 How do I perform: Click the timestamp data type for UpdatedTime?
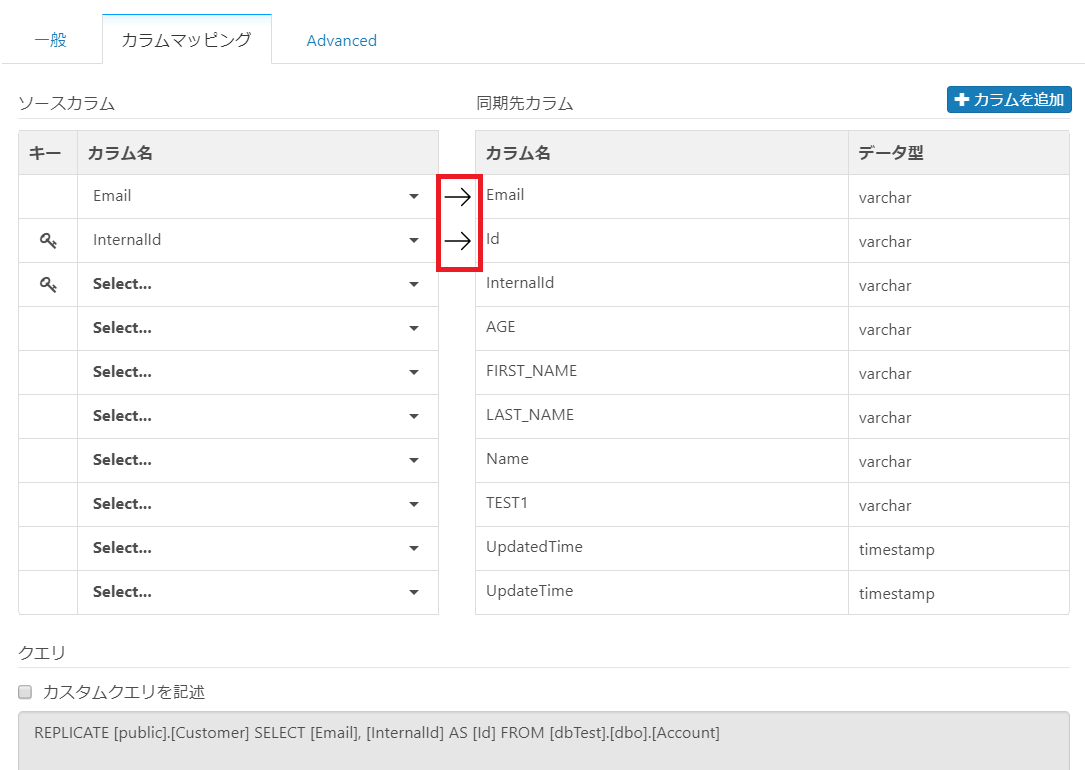[x=896, y=549]
